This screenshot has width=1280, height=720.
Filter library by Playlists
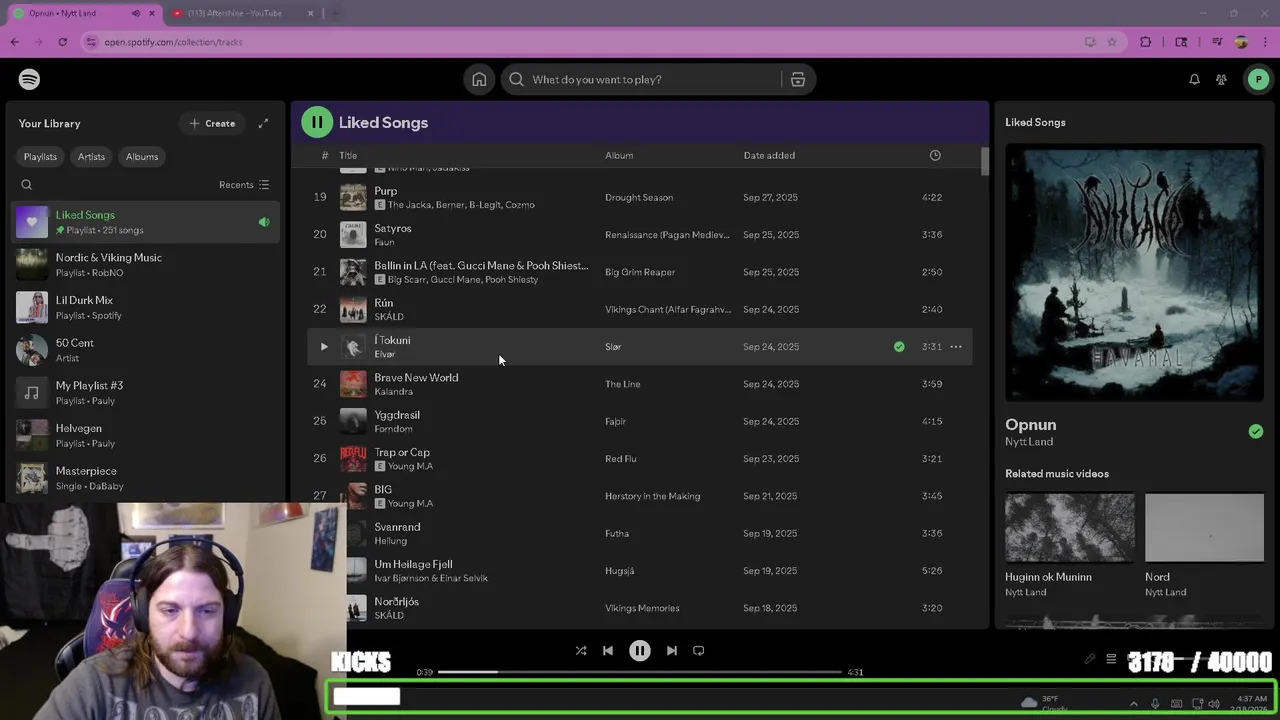coord(40,157)
